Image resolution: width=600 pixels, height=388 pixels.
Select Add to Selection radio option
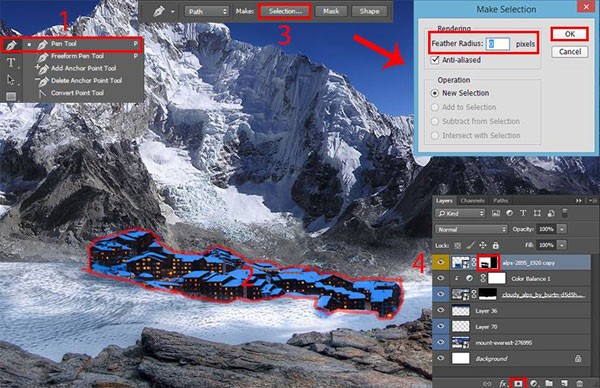click(435, 107)
